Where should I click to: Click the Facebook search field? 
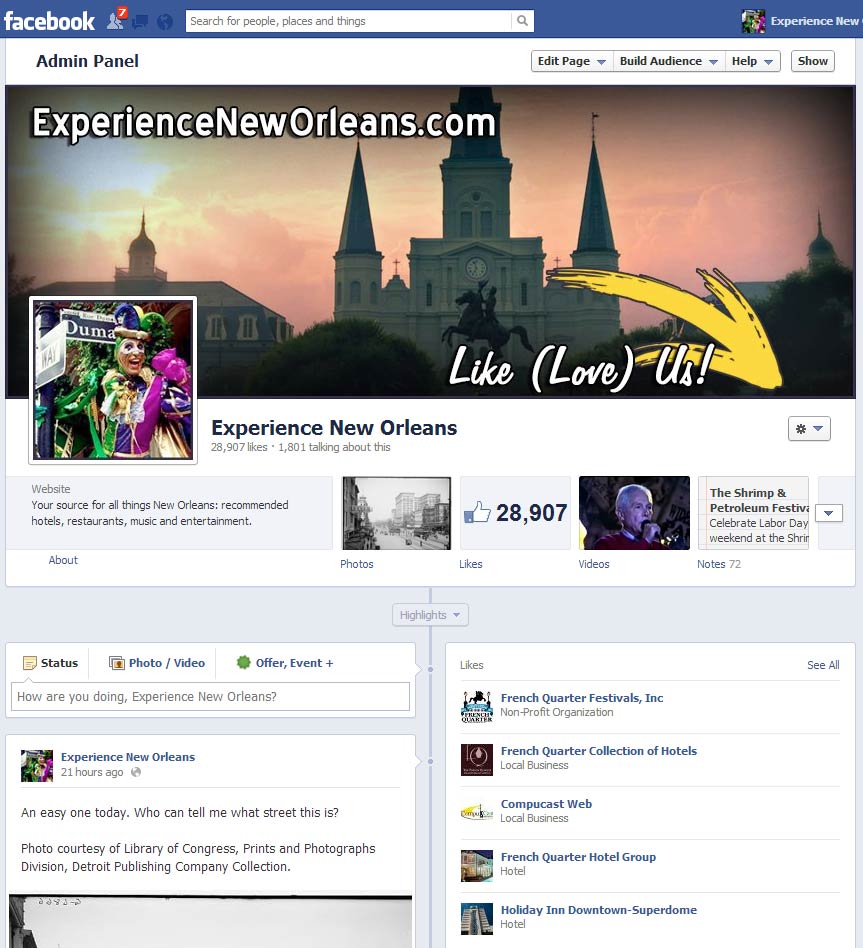[348, 21]
